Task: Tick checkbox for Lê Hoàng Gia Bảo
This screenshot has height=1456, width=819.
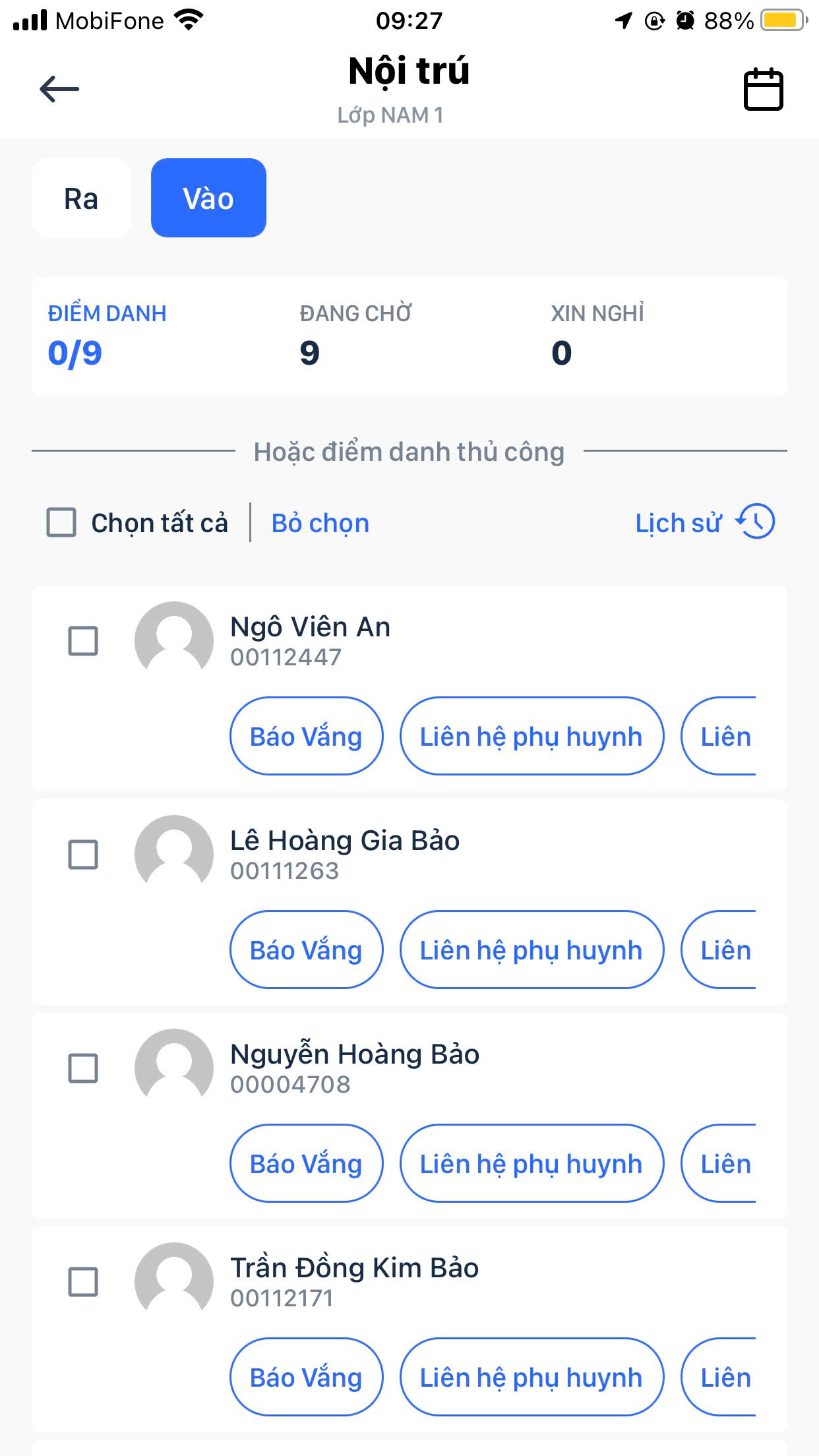Action: [x=83, y=855]
